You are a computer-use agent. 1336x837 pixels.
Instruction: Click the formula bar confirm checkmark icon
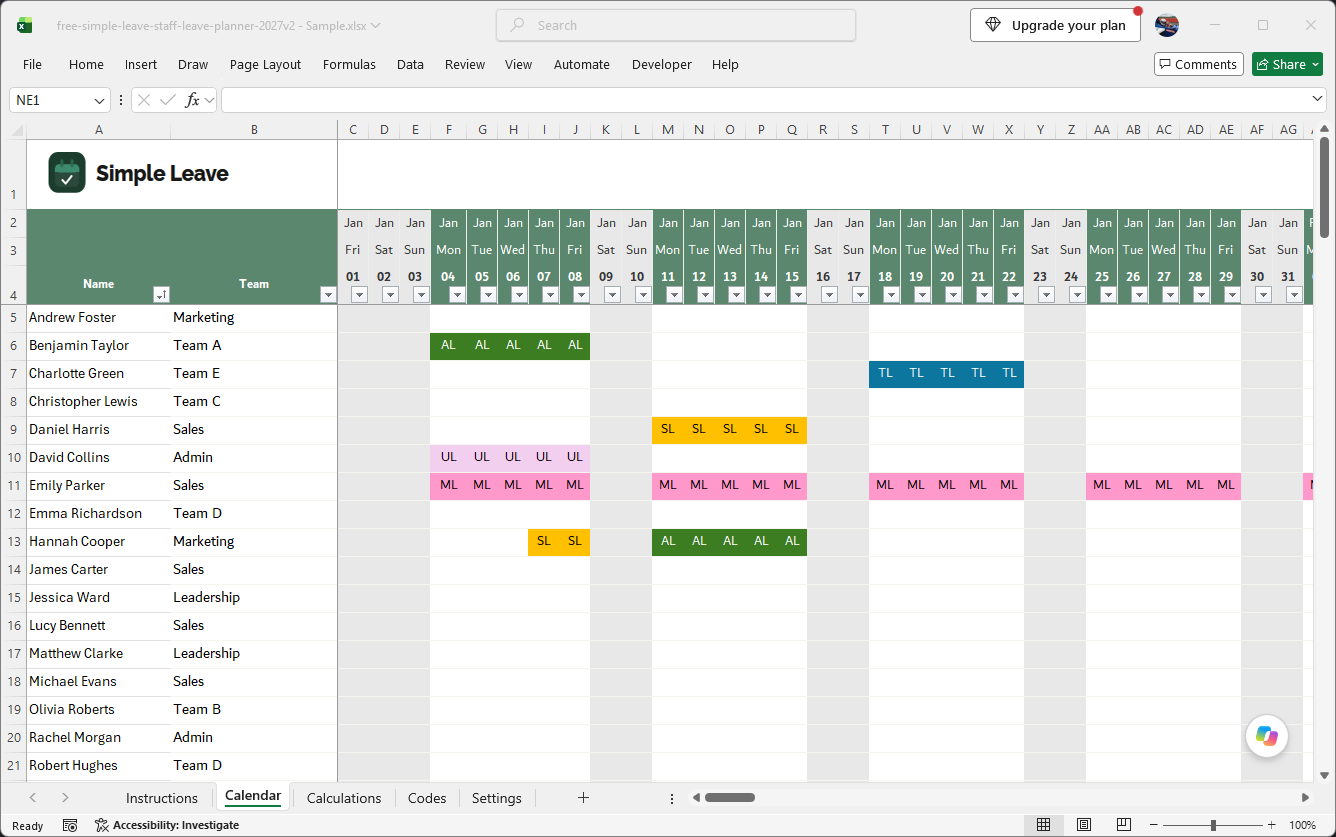168,100
